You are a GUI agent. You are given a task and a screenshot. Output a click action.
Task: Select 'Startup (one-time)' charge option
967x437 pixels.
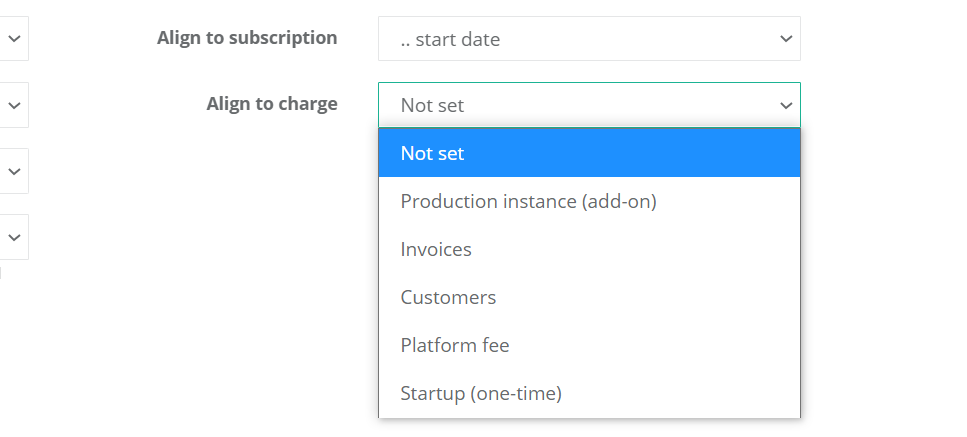click(481, 393)
